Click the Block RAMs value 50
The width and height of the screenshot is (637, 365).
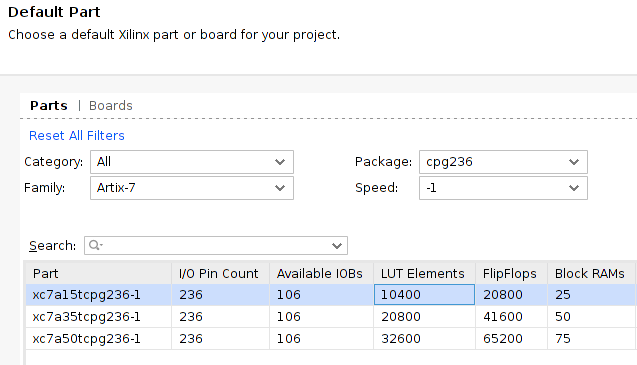591,317
